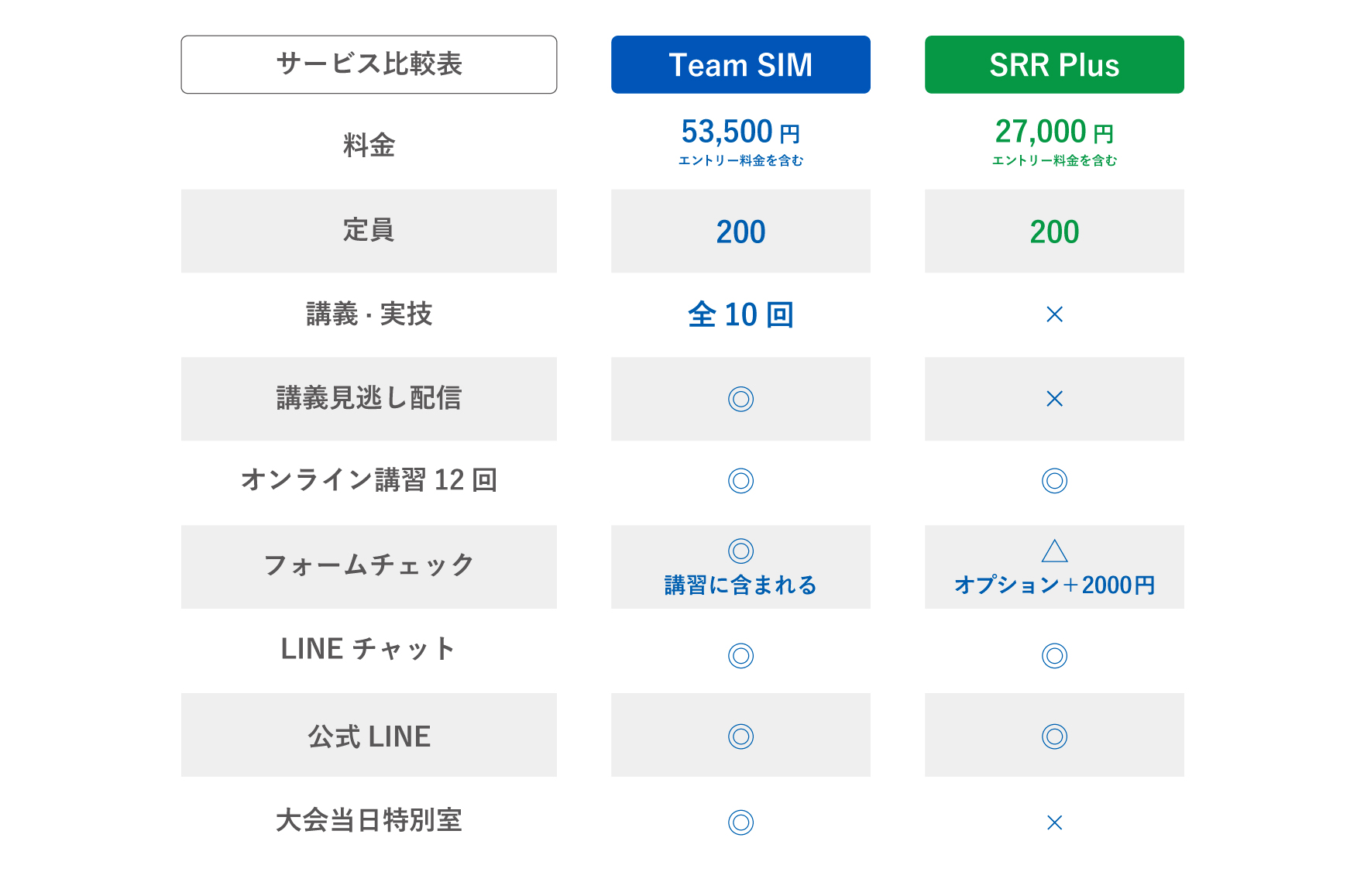Click the 講習に含まれる label
The width and height of the screenshot is (1364, 896).
pos(740,585)
